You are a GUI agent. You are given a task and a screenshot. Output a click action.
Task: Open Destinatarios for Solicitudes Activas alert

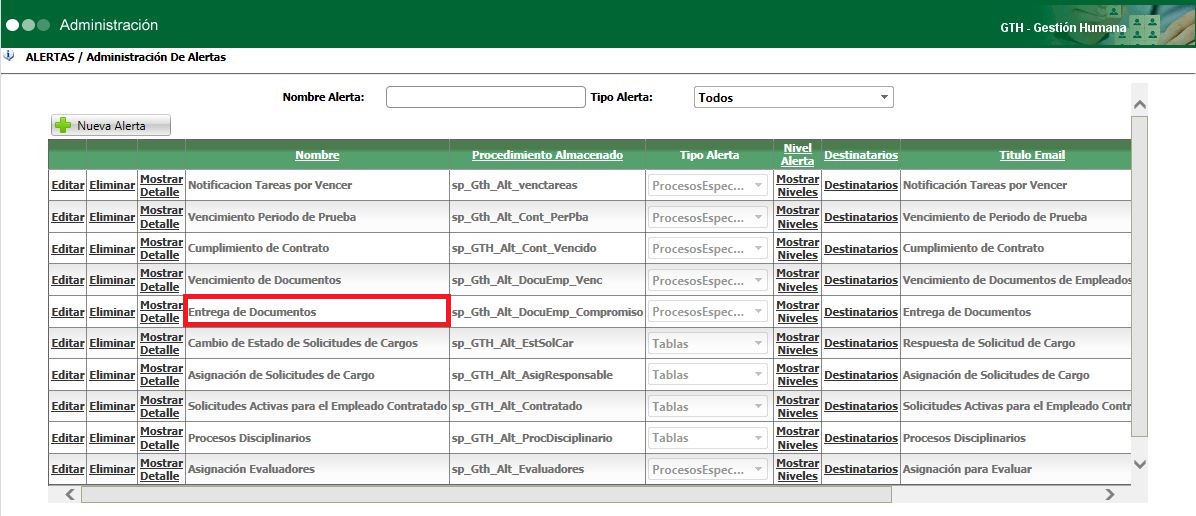860,407
